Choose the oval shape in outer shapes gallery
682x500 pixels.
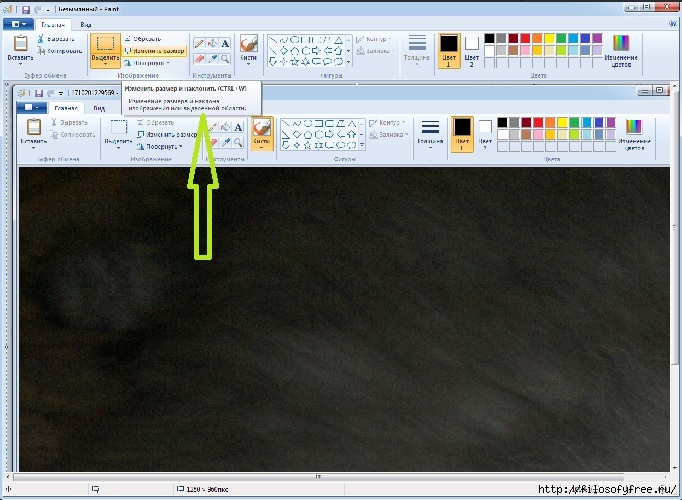(295, 40)
